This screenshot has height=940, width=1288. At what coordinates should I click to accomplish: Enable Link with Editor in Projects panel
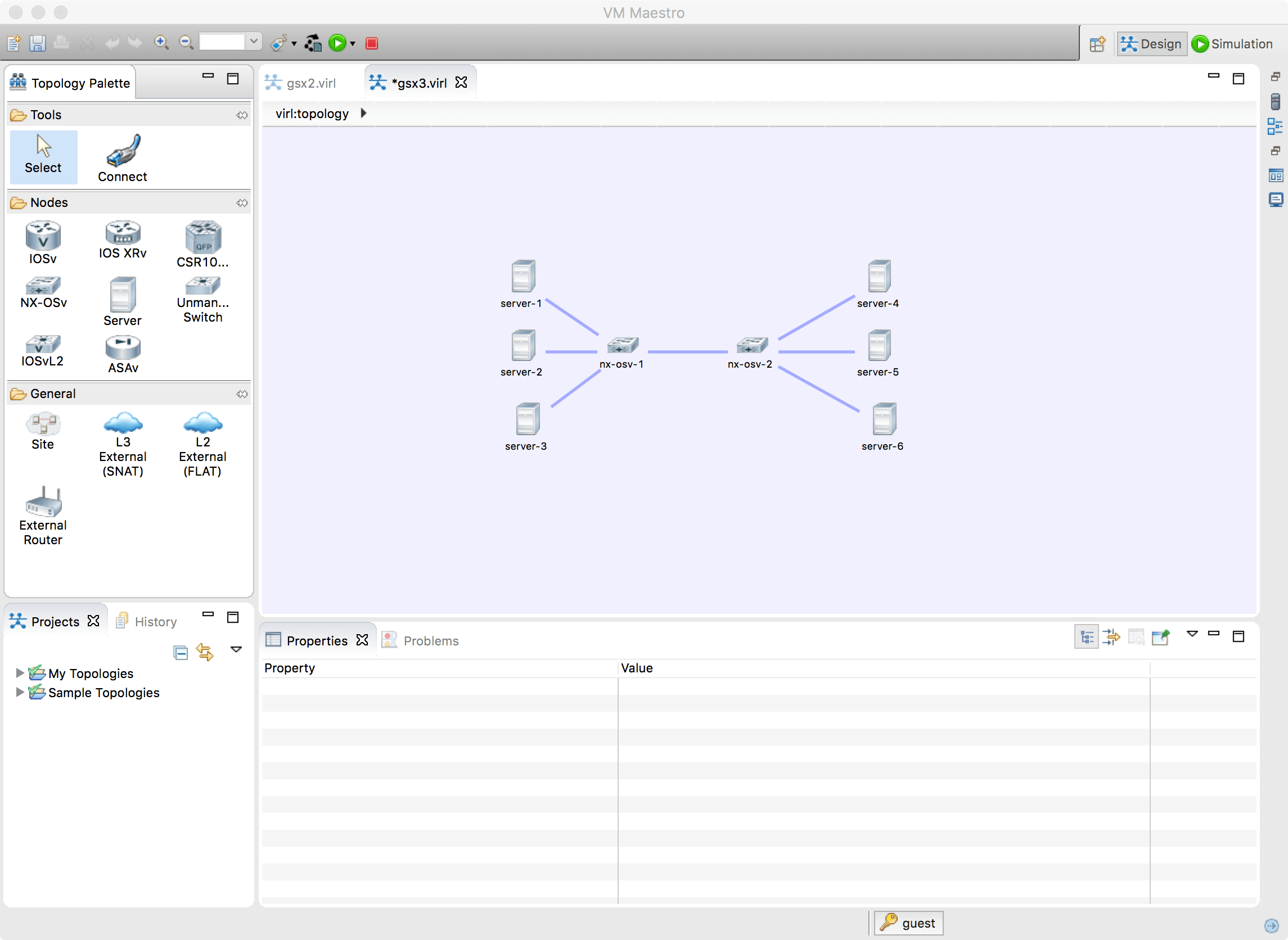pyautogui.click(x=204, y=652)
